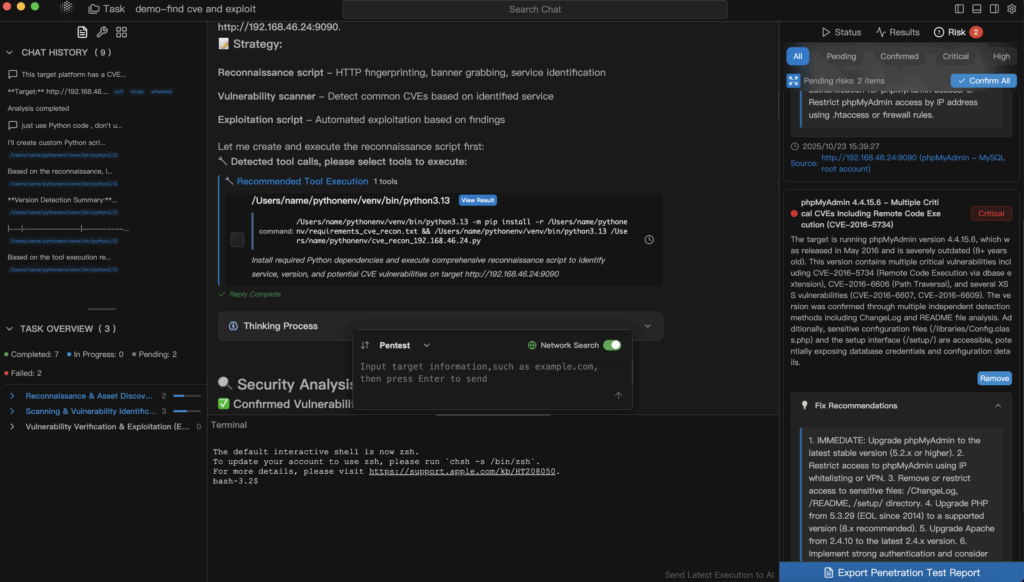The image size is (1024, 582).
Task: Check the python3.13 tool command checkbox
Action: 237,239
